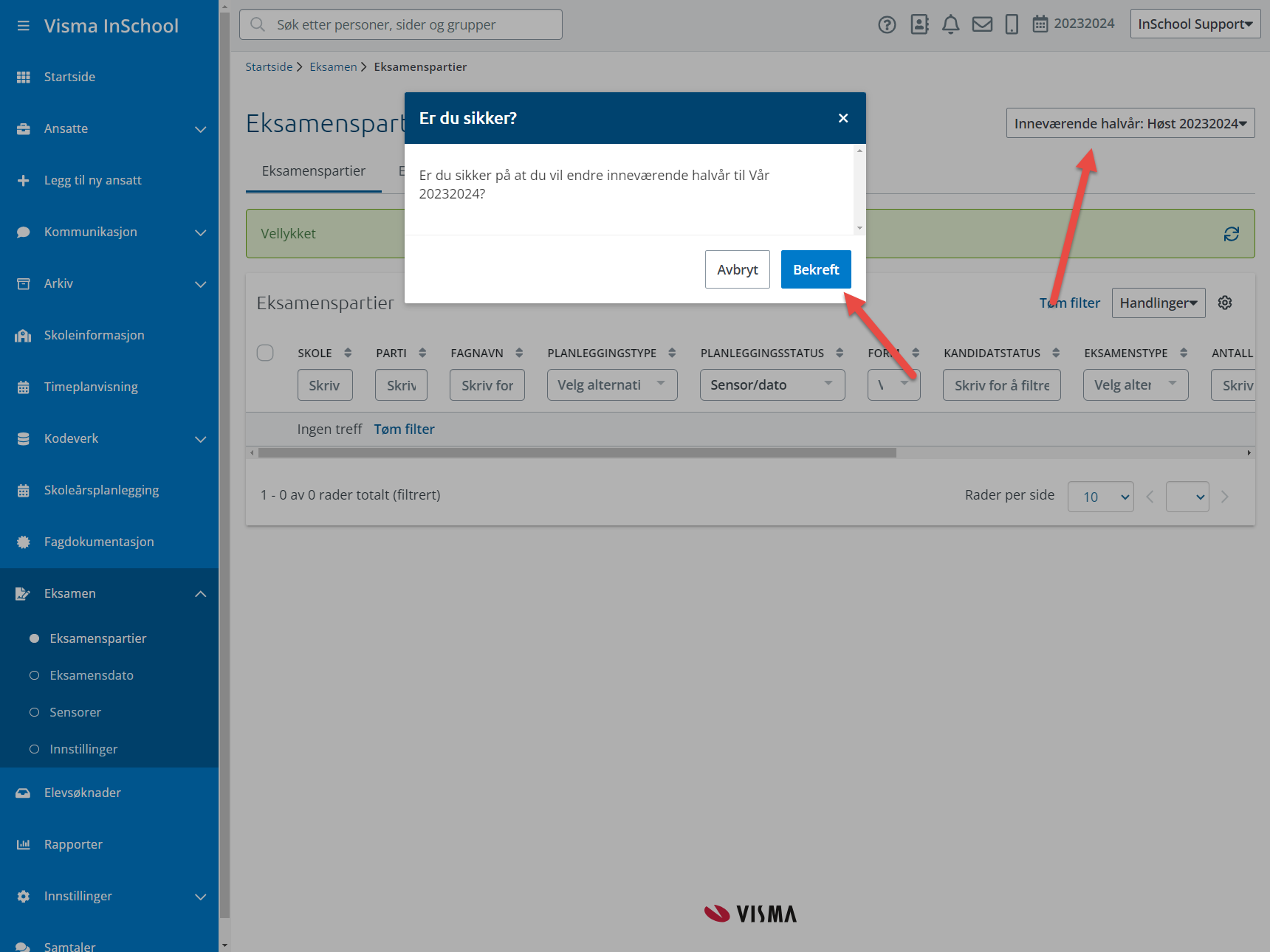
Task: Close the Er du sikker dialog
Action: [843, 118]
